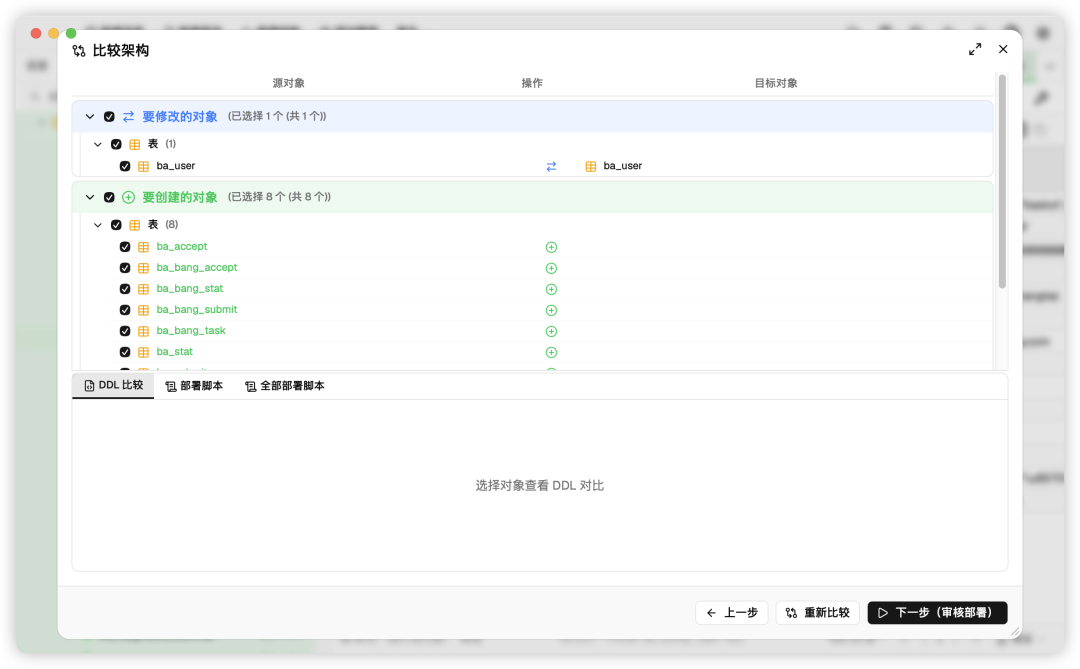This screenshot has width=1080, height=669.
Task: Click the blue modify arrows icon beside 要修改的对象
Action: (x=129, y=116)
